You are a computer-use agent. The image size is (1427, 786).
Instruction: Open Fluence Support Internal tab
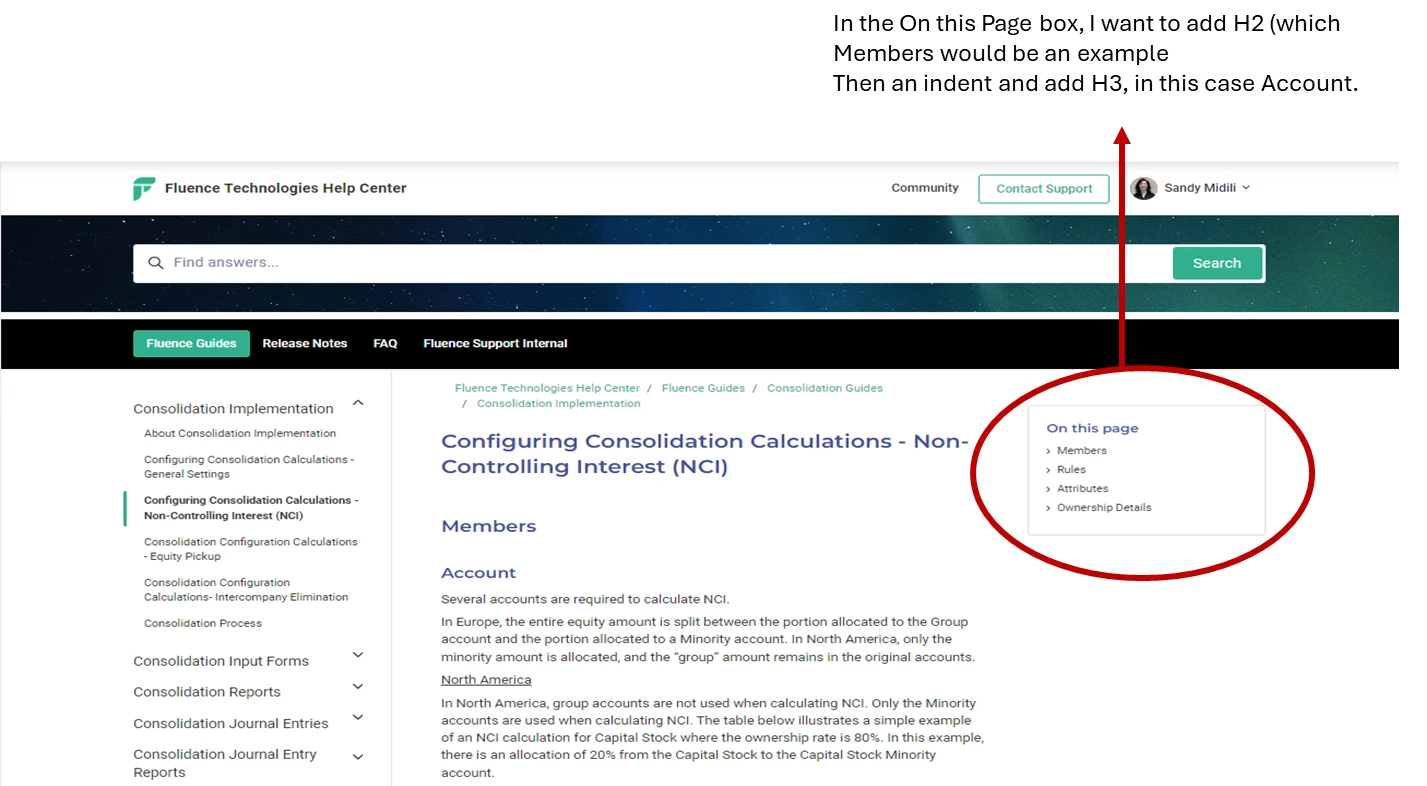tap(495, 343)
